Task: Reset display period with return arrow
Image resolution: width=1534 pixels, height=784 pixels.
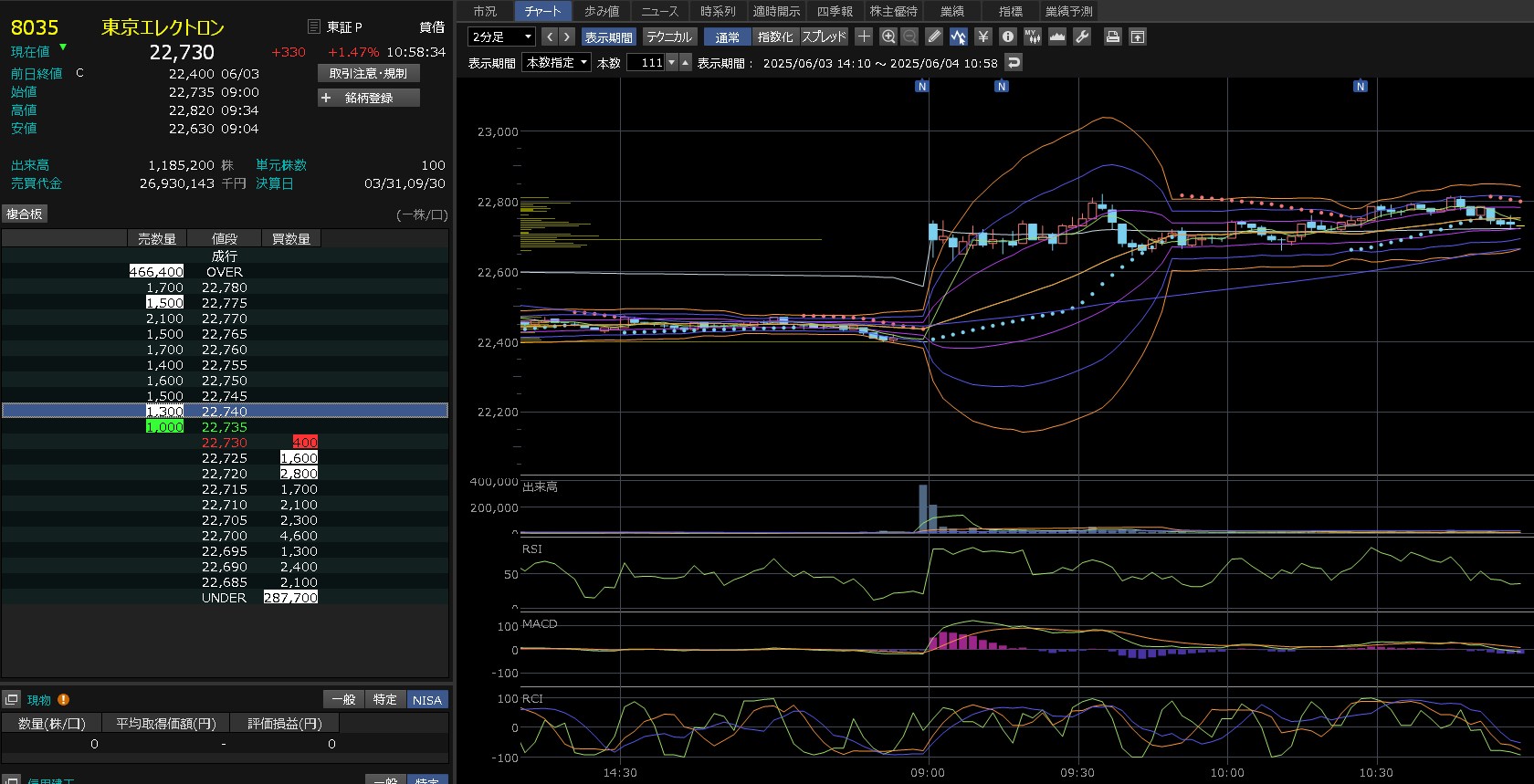Action: tap(1014, 62)
